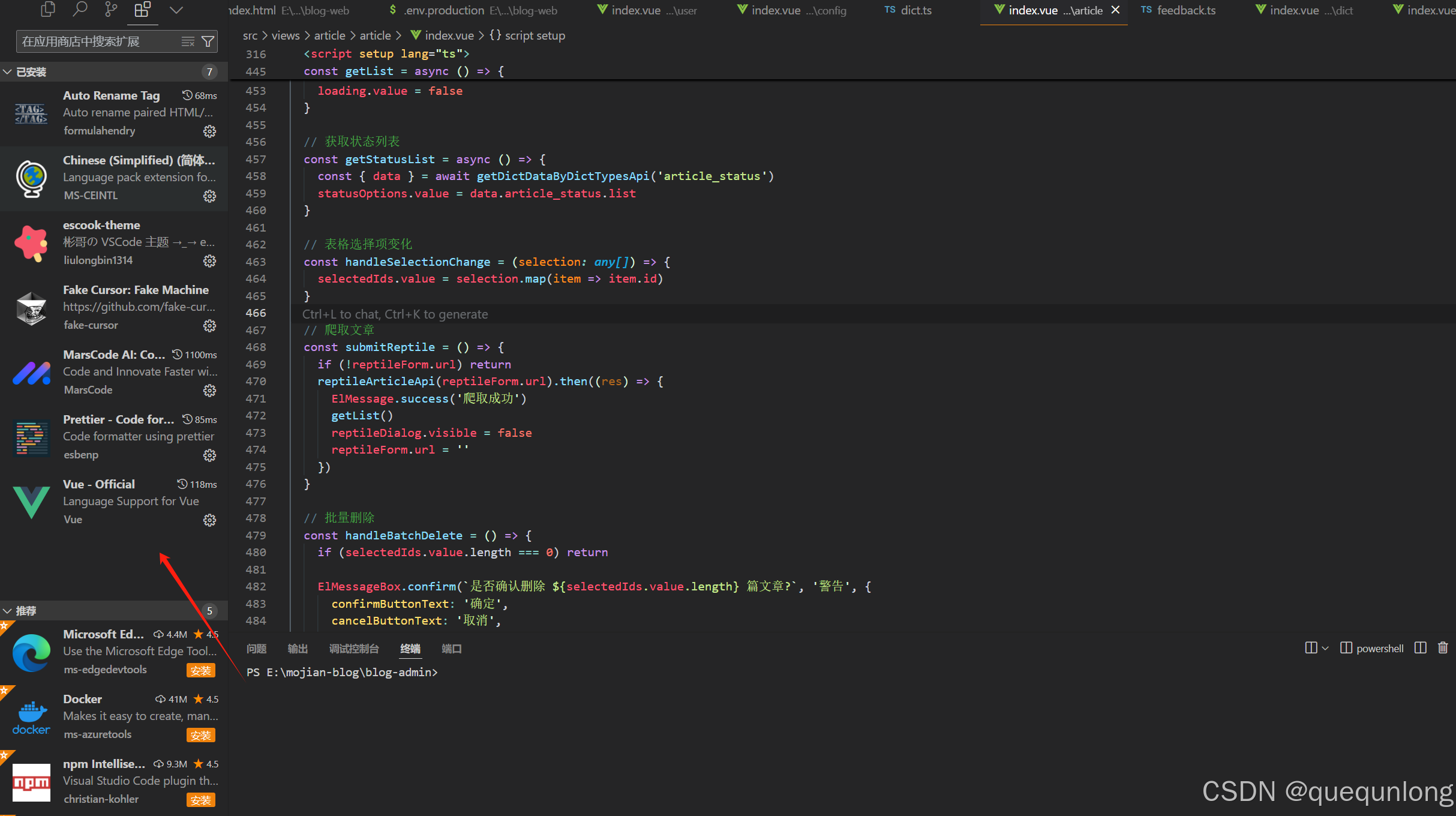This screenshot has width=1456, height=816.
Task: Switch to the 问题 panel tab
Action: pos(257,649)
